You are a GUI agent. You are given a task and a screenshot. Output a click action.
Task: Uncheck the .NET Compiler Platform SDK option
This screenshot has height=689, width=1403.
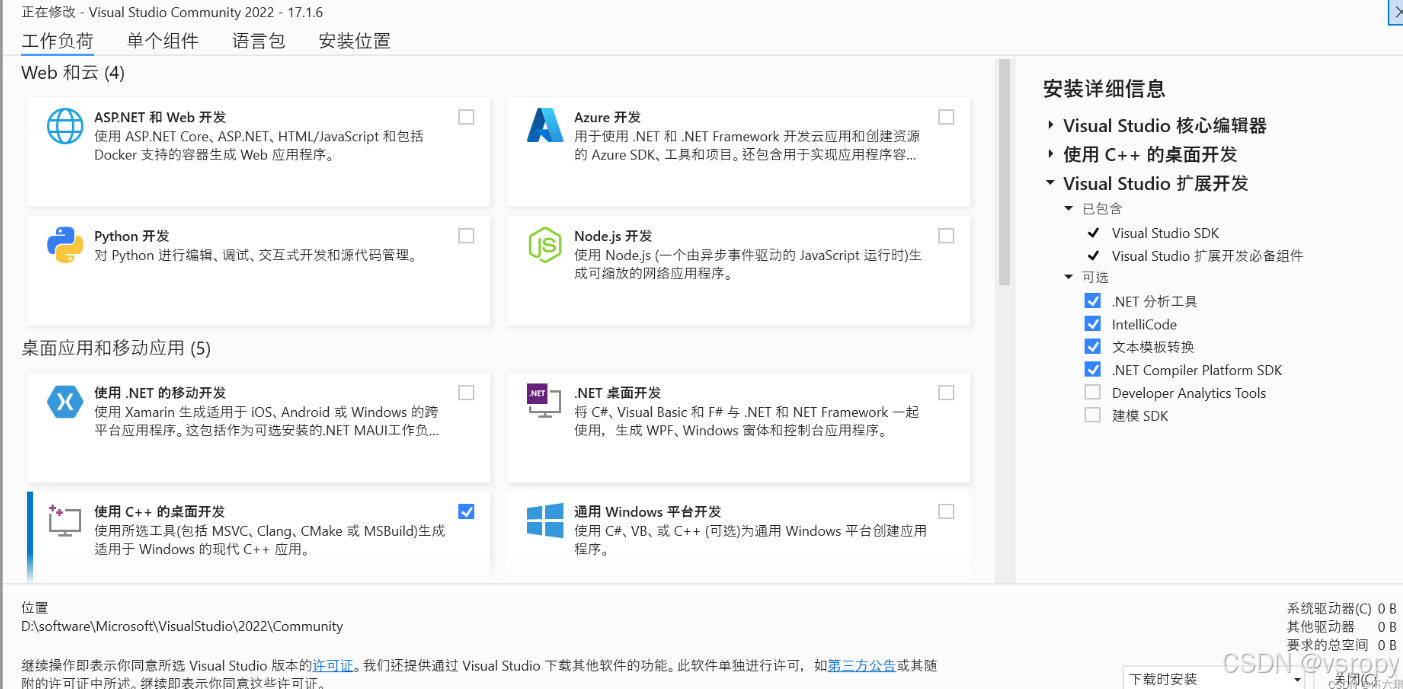[1093, 369]
